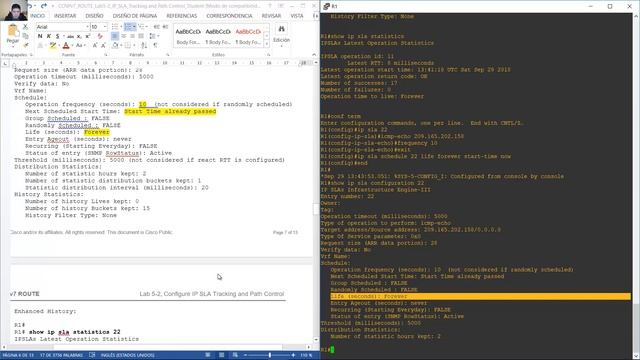Align text right in Word

[x=132, y=36]
